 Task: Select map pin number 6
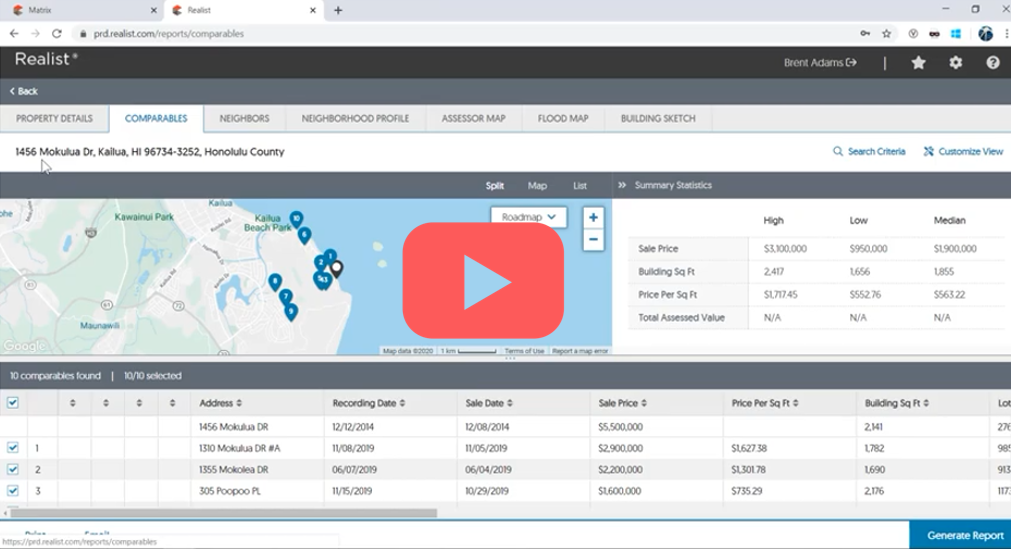[304, 235]
